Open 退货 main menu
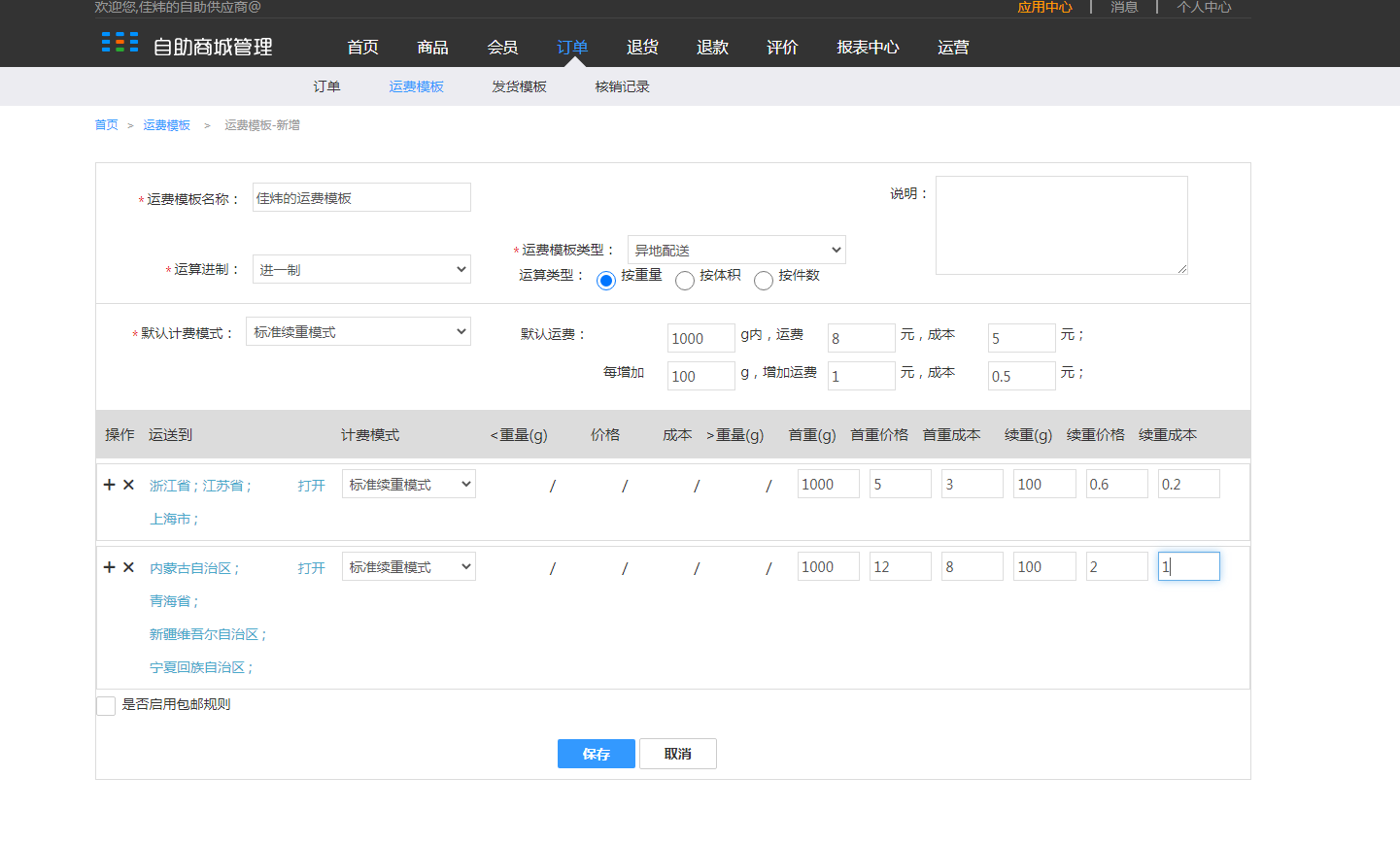The width and height of the screenshot is (1400, 845). [642, 47]
